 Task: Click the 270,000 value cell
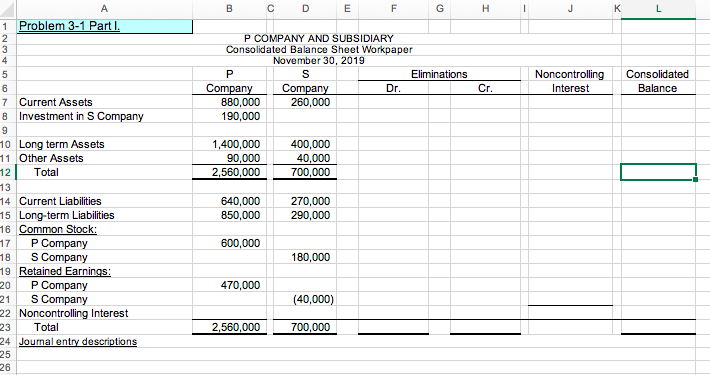pyautogui.click(x=311, y=201)
